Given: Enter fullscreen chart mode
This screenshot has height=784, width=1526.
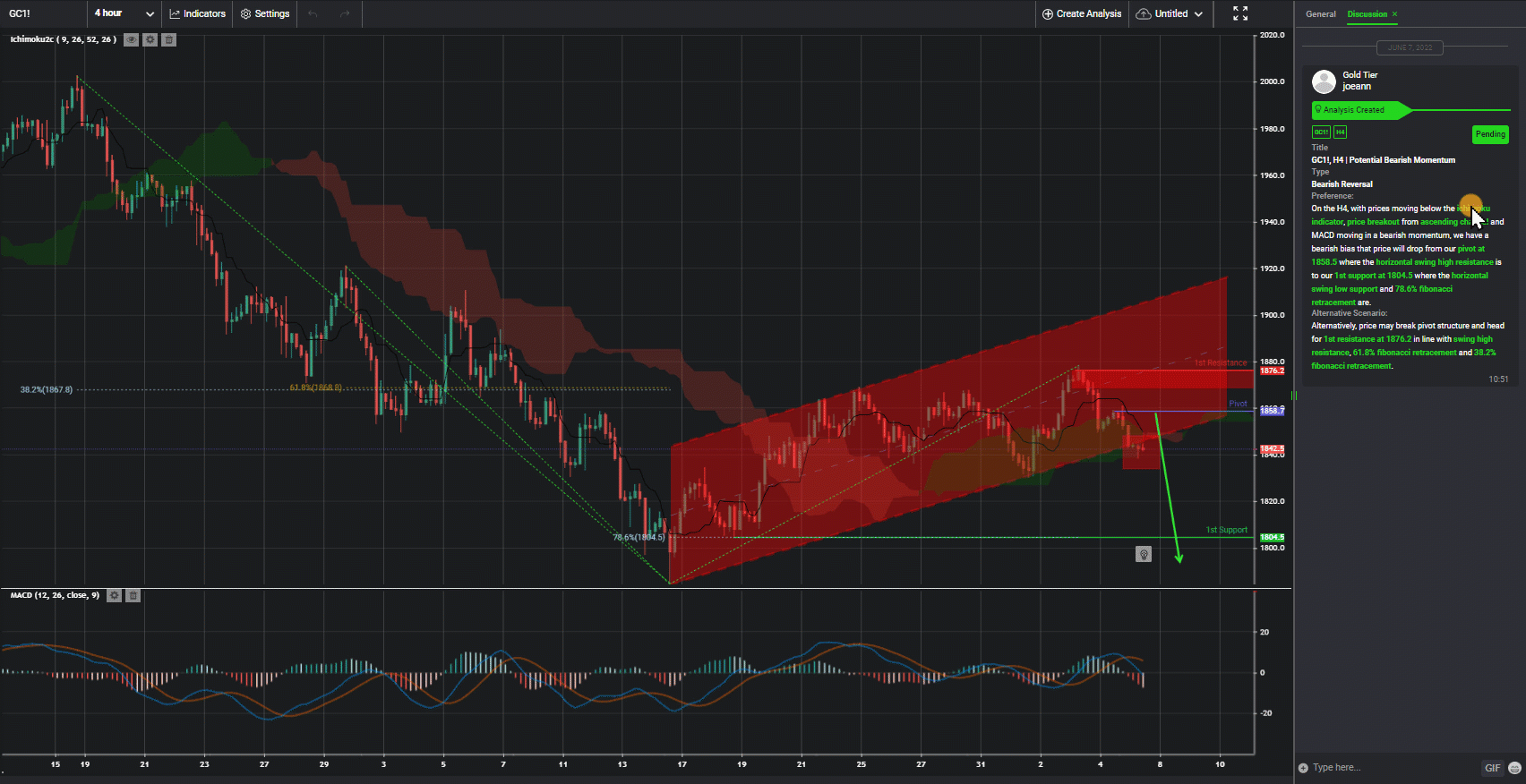Looking at the screenshot, I should (1240, 13).
